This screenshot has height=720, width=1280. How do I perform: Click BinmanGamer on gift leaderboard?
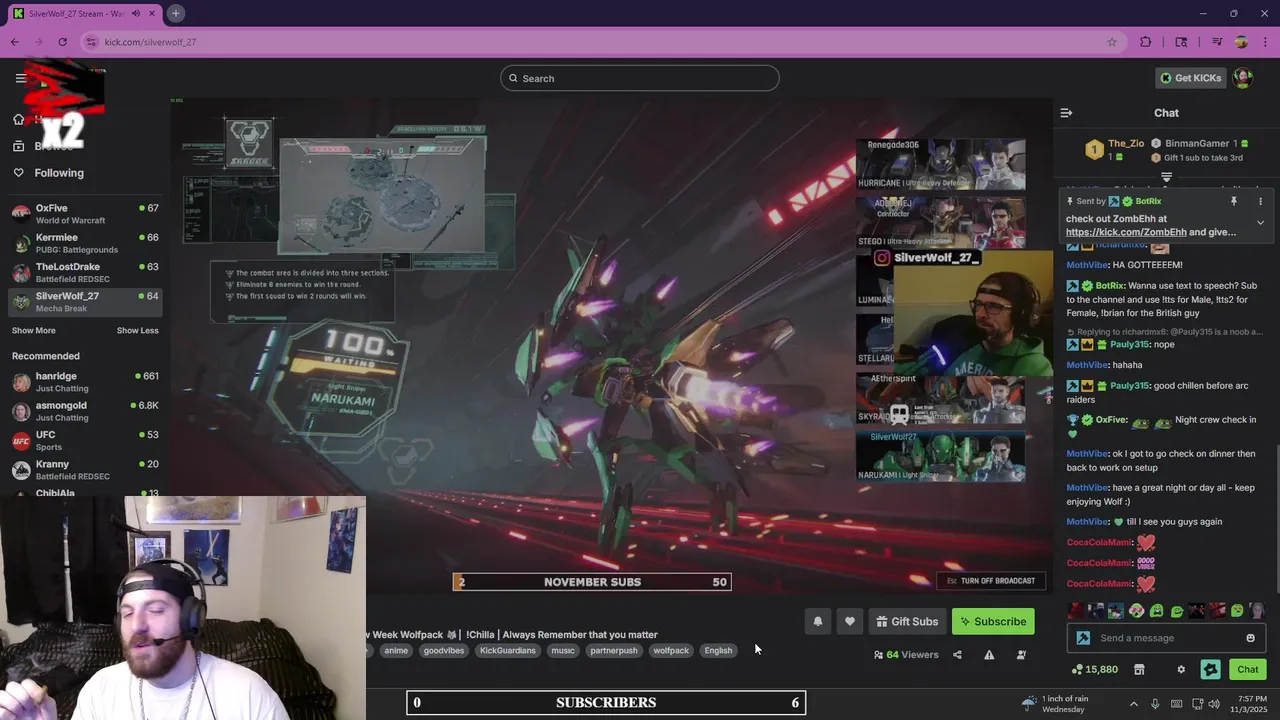click(x=1197, y=144)
